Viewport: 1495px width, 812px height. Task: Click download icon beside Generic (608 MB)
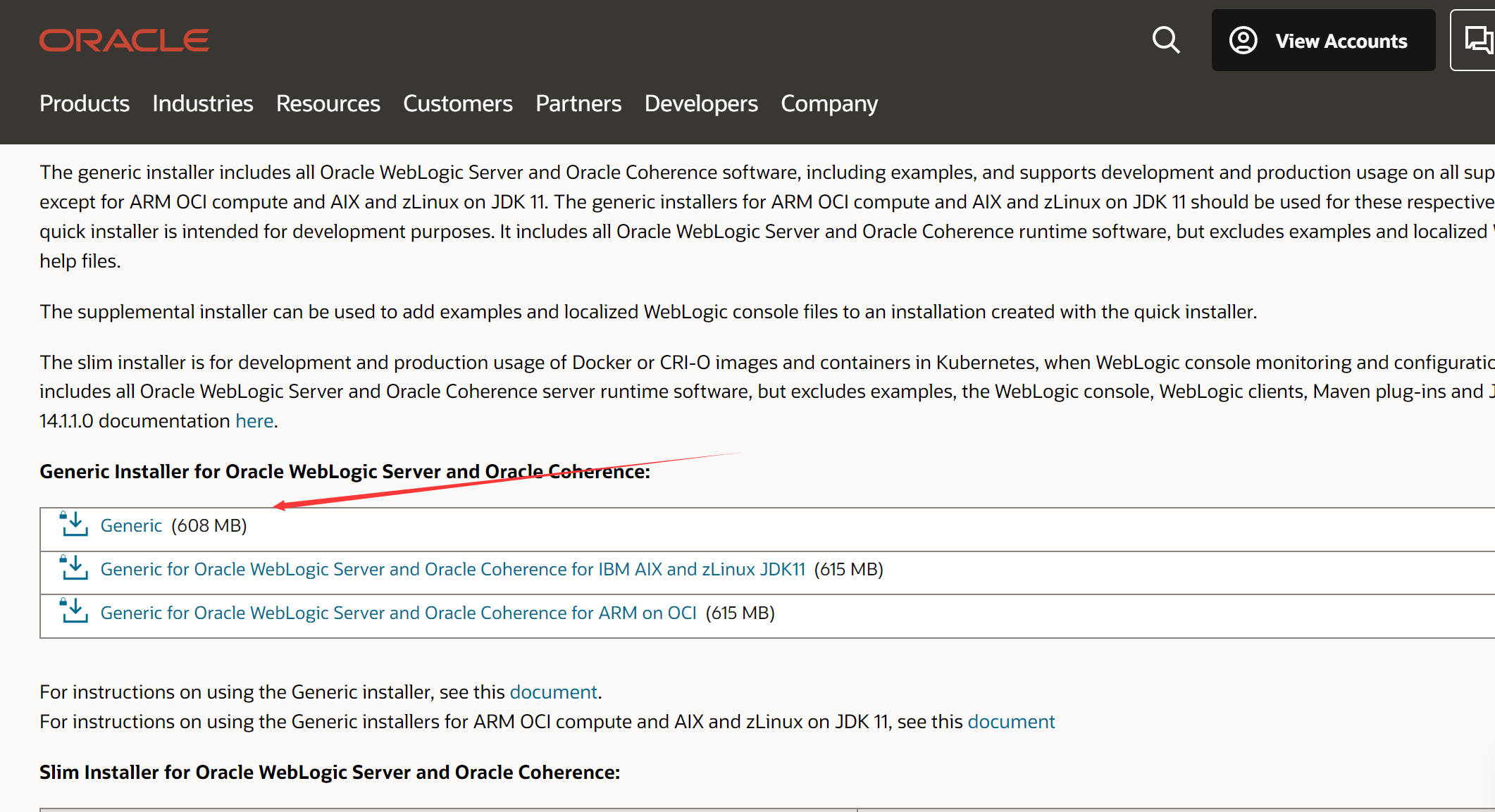point(74,525)
